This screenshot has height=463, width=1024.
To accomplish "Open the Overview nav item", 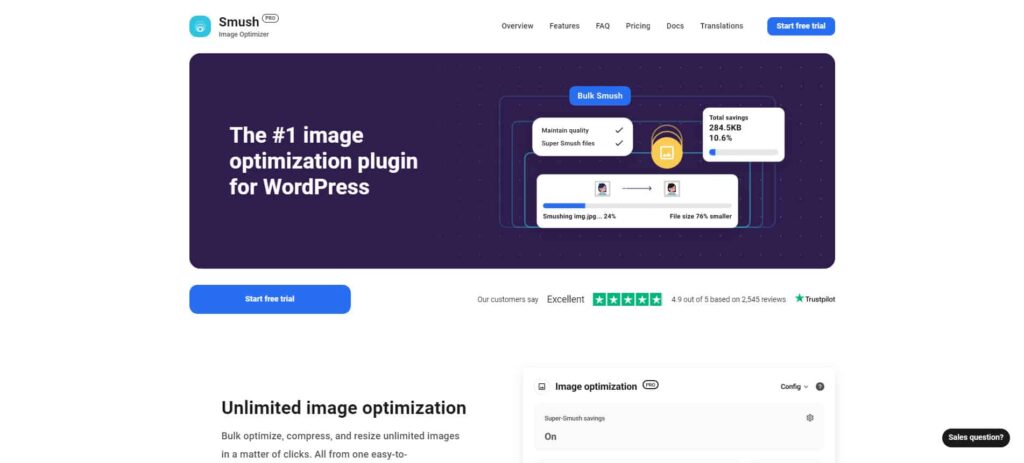I will pyautogui.click(x=517, y=26).
